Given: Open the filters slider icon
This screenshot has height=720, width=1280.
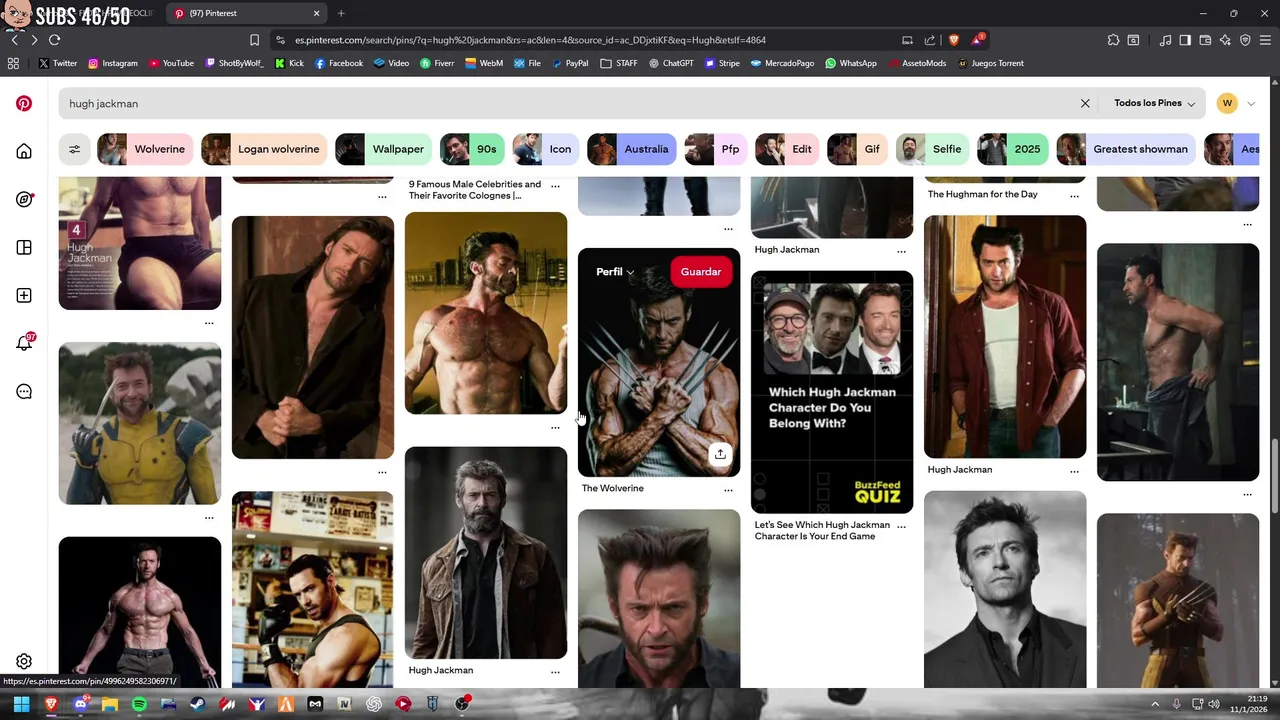Looking at the screenshot, I should click(74, 149).
